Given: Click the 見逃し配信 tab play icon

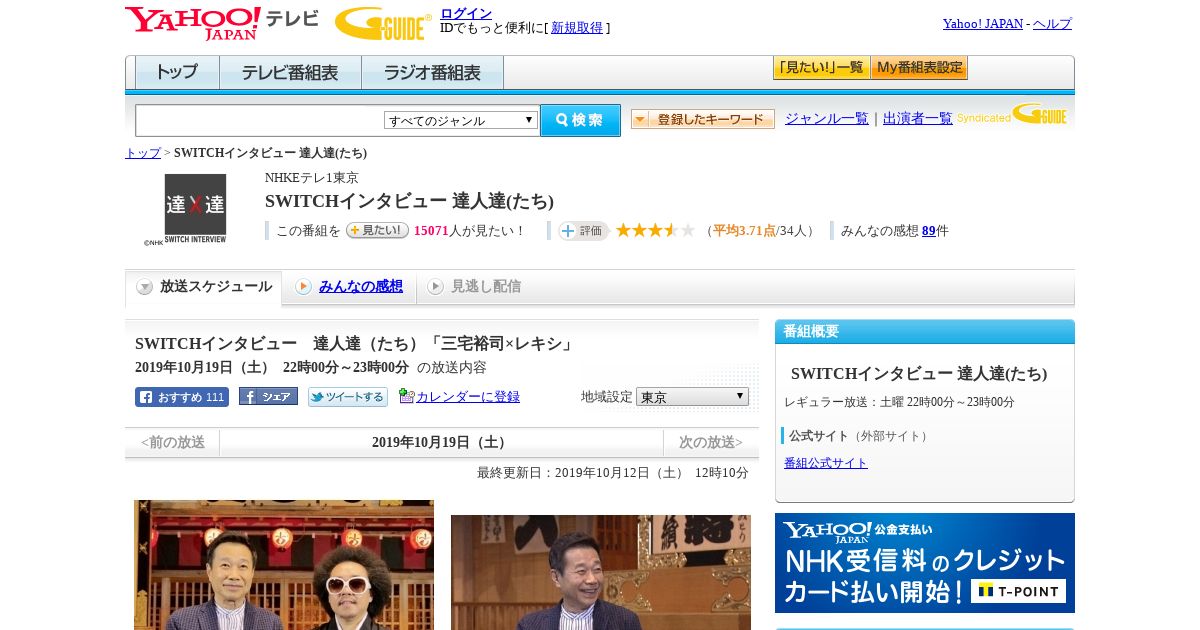Looking at the screenshot, I should tap(435, 287).
